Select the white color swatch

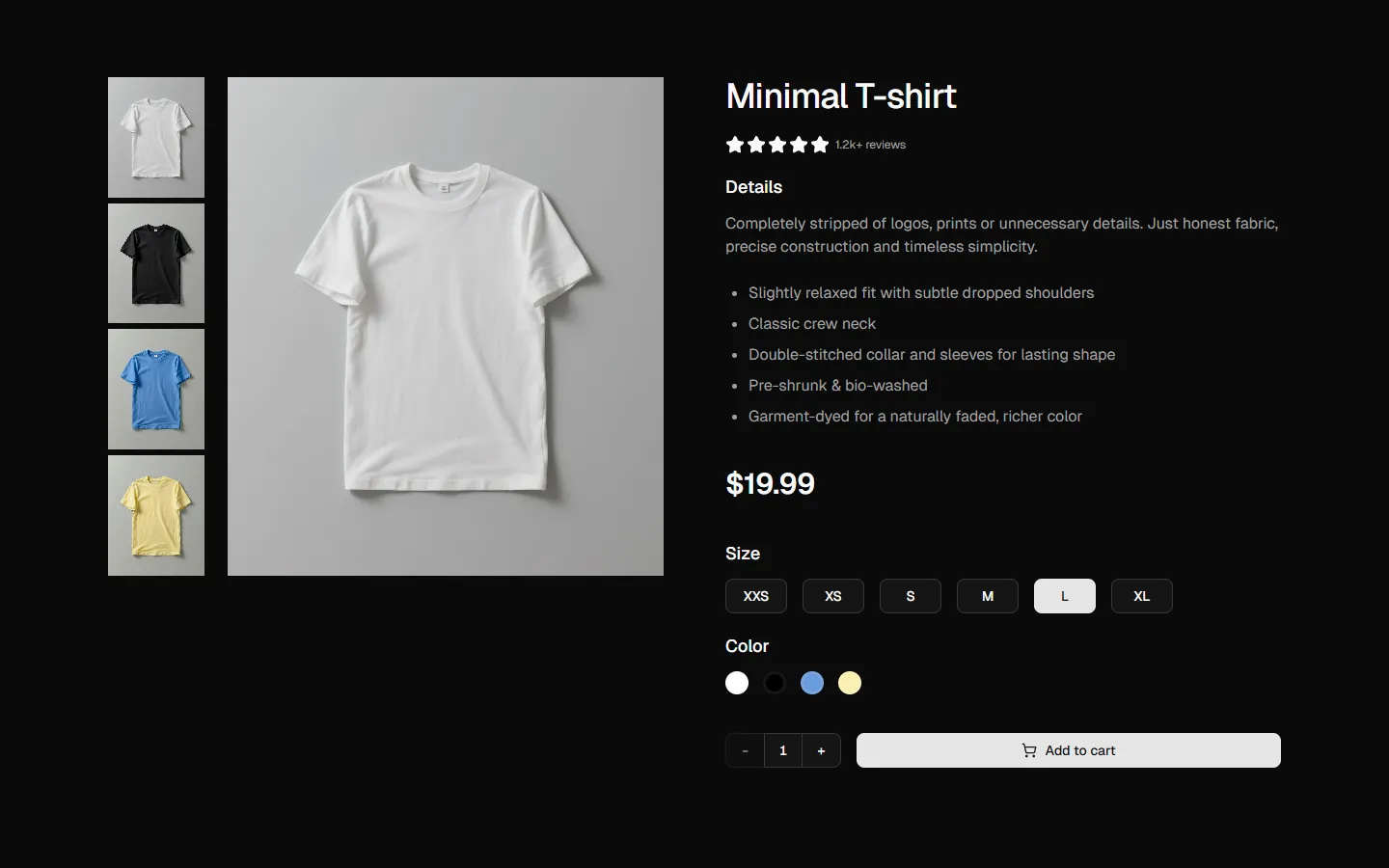[736, 683]
